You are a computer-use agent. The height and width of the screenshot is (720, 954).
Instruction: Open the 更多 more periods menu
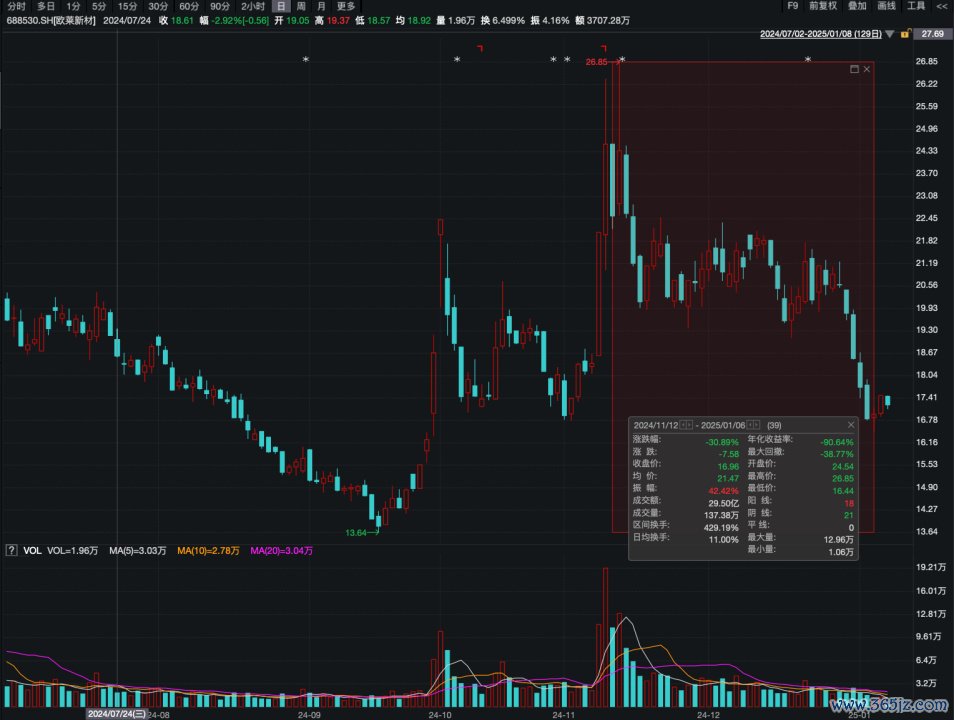(346, 6)
